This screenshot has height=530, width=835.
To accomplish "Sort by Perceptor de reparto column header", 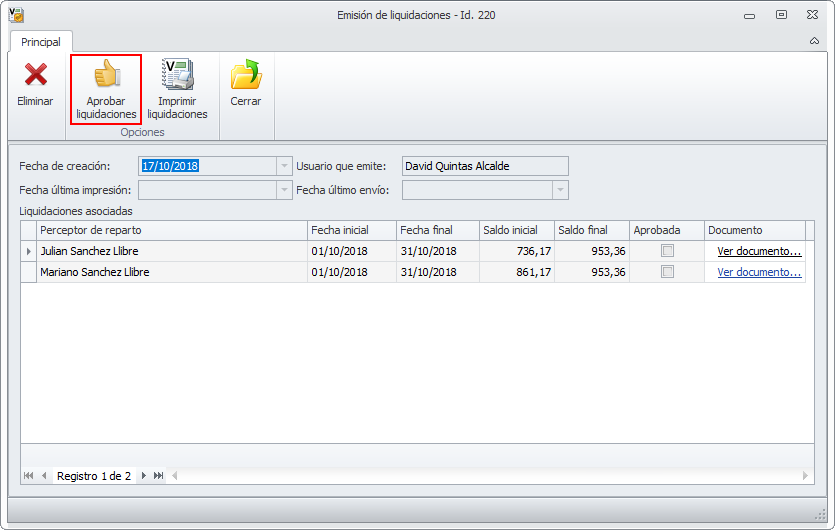I will point(172,230).
